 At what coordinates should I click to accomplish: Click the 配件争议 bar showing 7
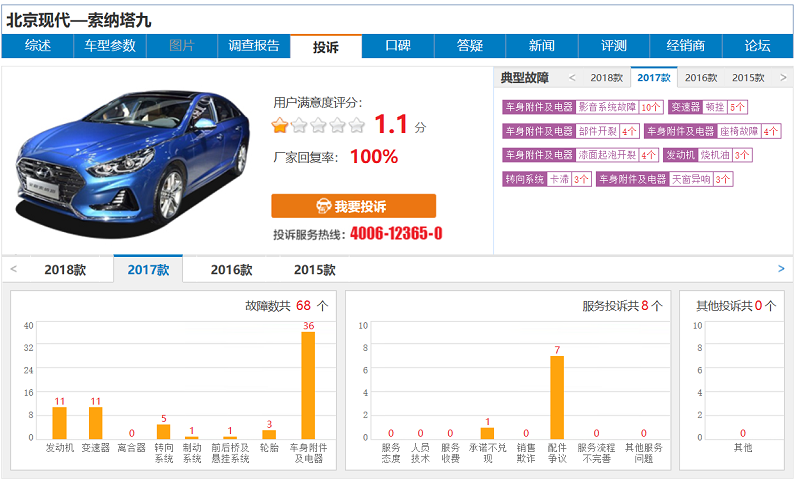[557, 397]
